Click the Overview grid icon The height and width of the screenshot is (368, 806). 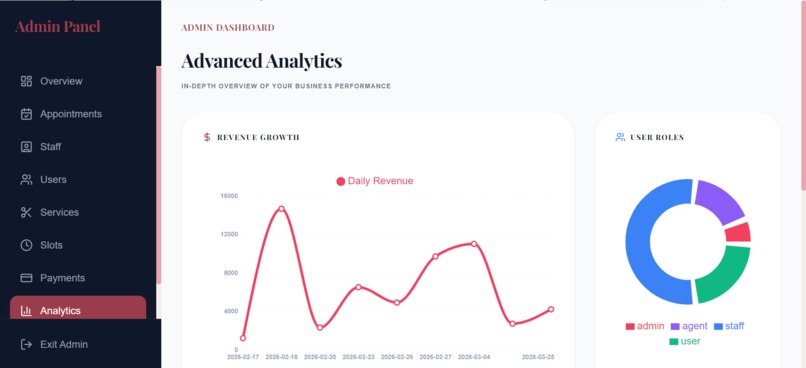(26, 81)
